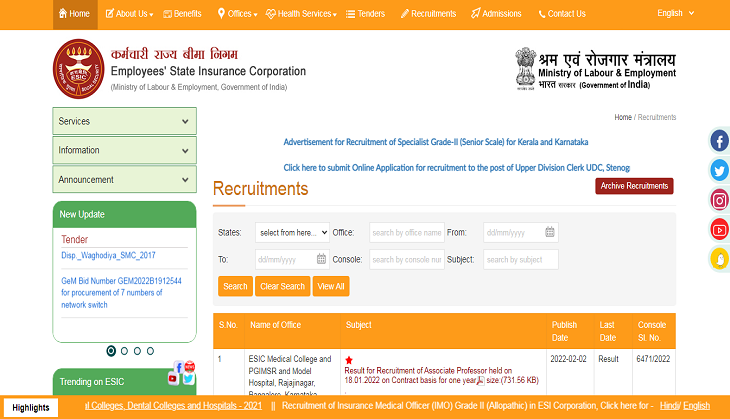
Task: Click Colleges, Dental Colleges and Hospitals - 2021 link
Action: tap(173, 405)
